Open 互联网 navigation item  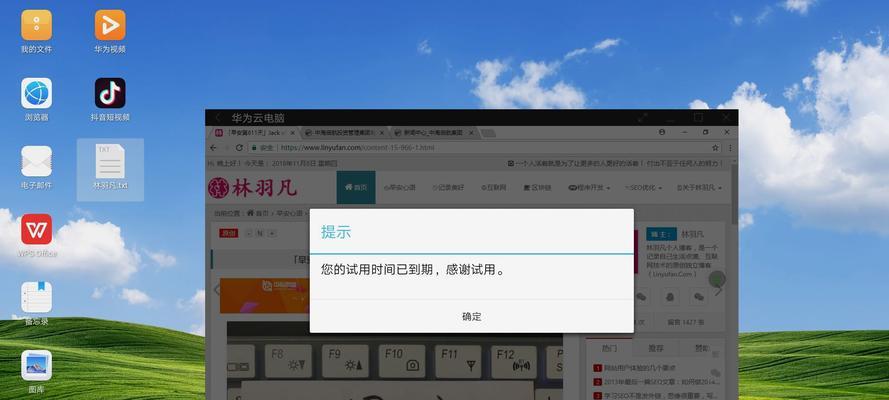coord(494,187)
